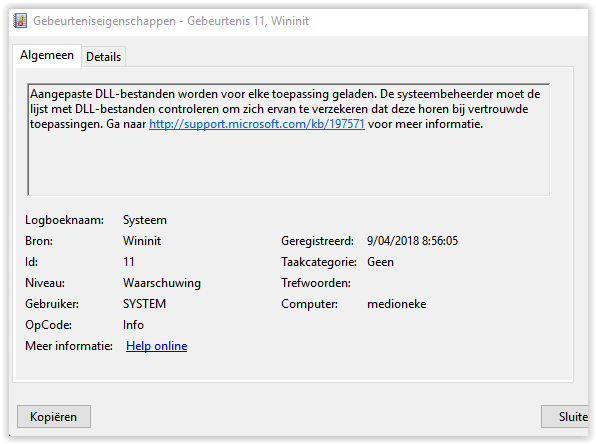Select the event Id value 11

[x=129, y=262]
